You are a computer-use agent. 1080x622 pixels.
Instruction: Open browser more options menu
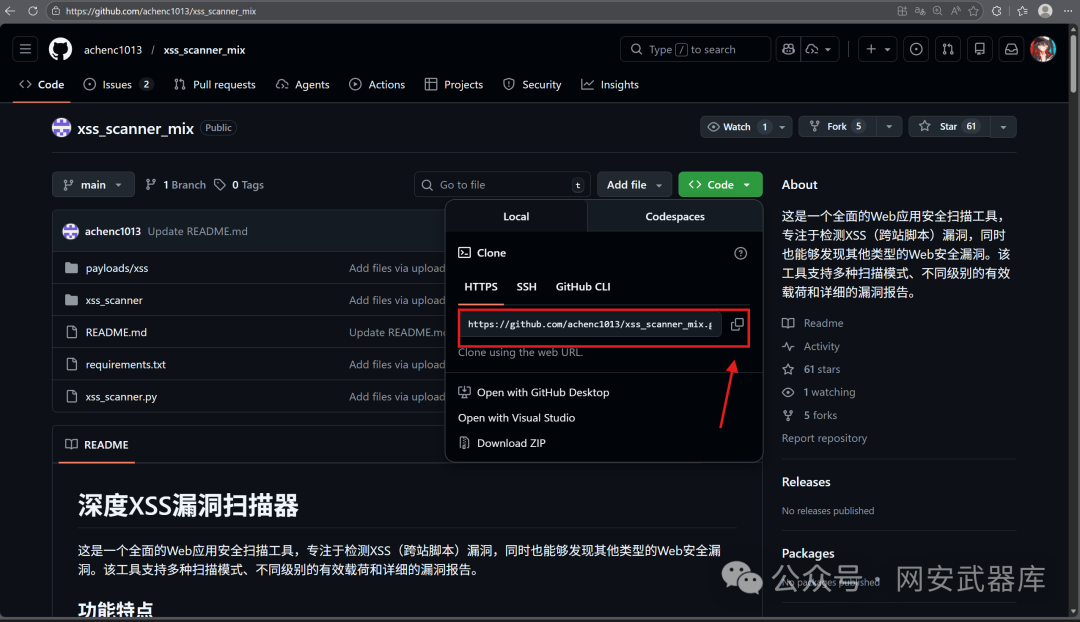point(1068,10)
